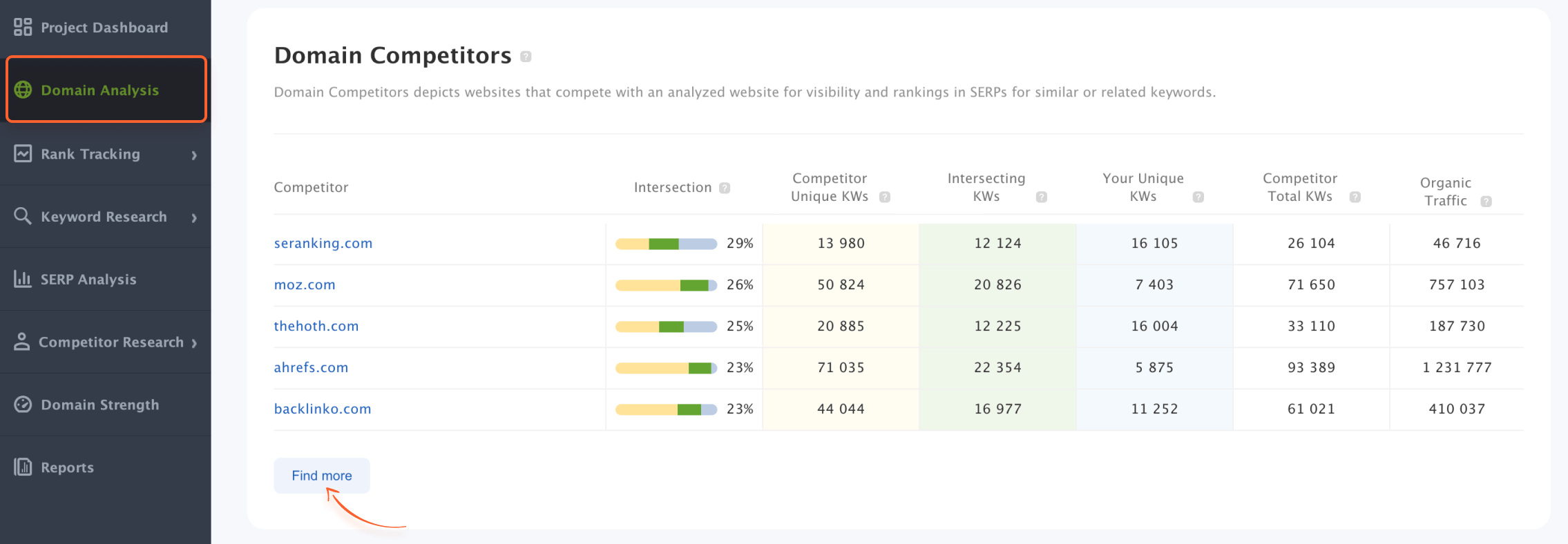Click ahrefs.com unique KWs value 71 035
This screenshot has height=544, width=1568.
841,367
